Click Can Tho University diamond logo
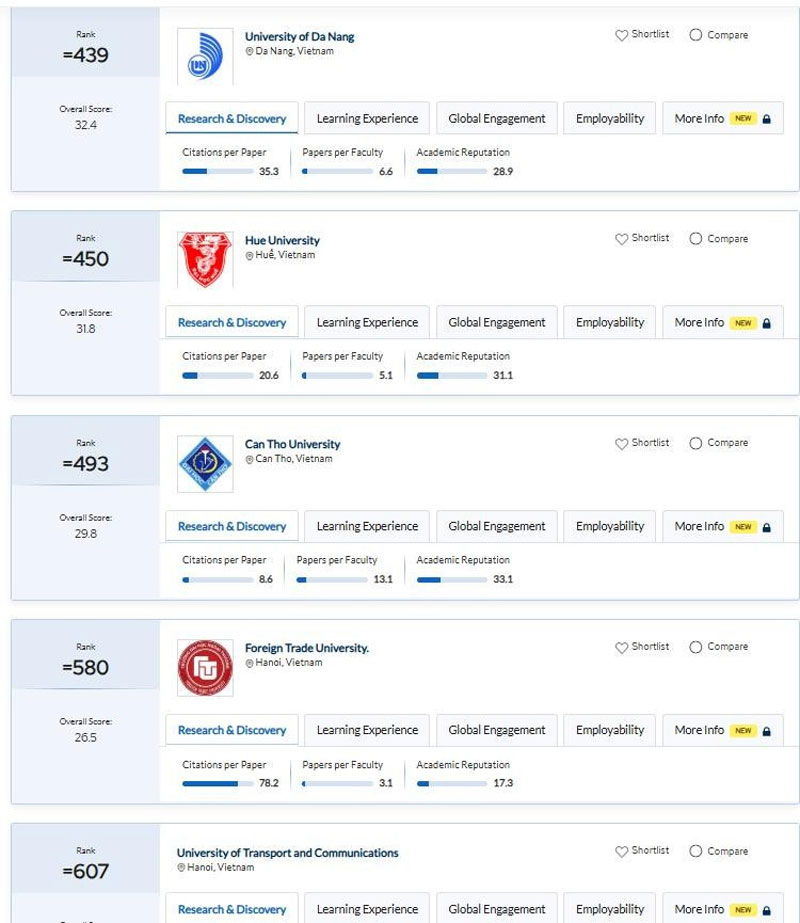The image size is (800, 923). tap(205, 464)
